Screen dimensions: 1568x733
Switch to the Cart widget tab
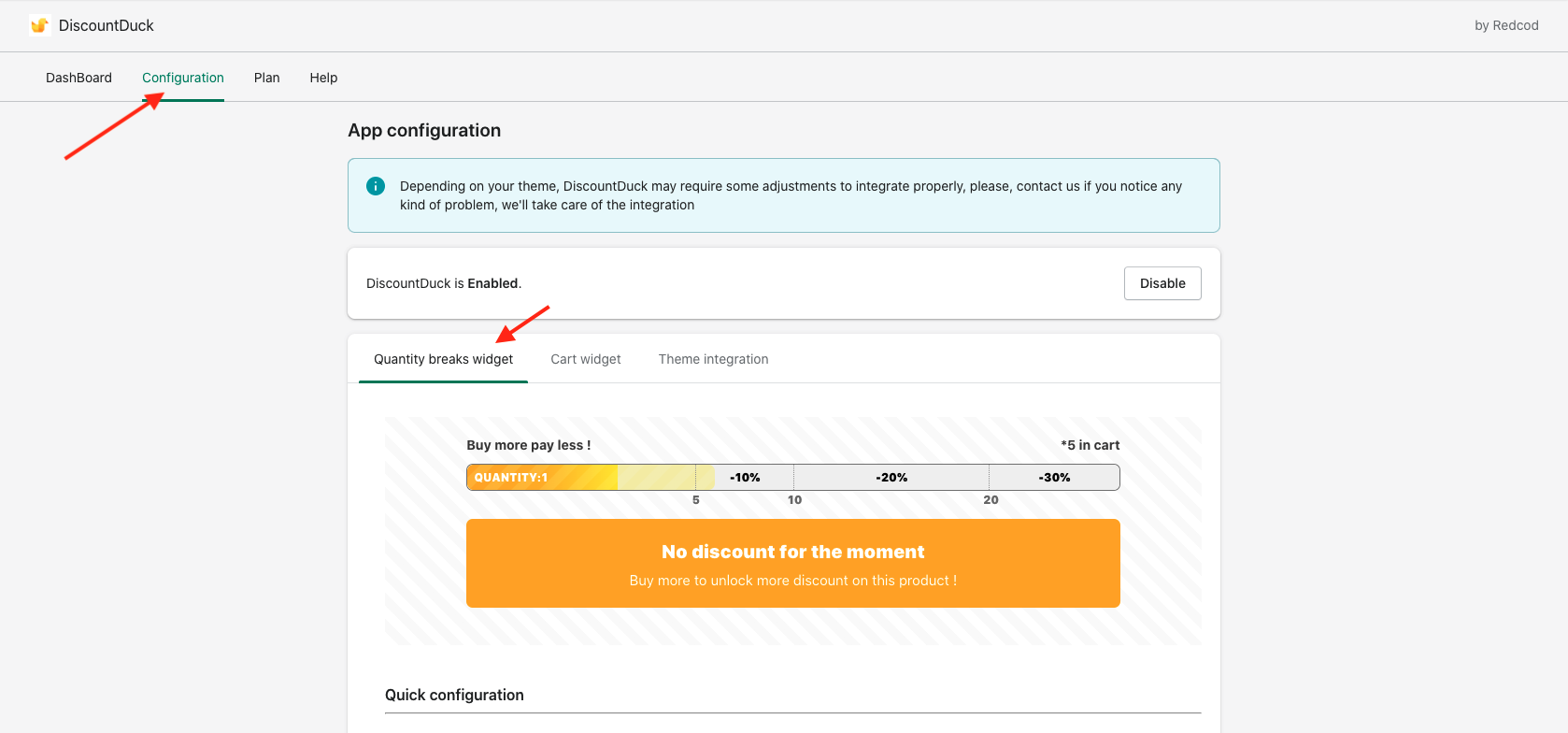(x=586, y=359)
